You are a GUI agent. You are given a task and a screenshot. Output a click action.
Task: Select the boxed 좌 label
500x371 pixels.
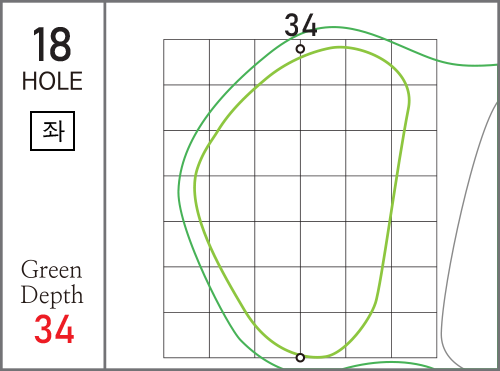[52, 131]
